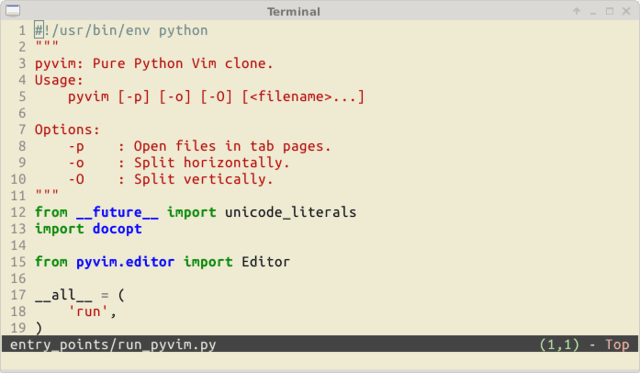Click the Editor class name on line 15
The height and width of the screenshot is (373, 640).
click(266, 262)
